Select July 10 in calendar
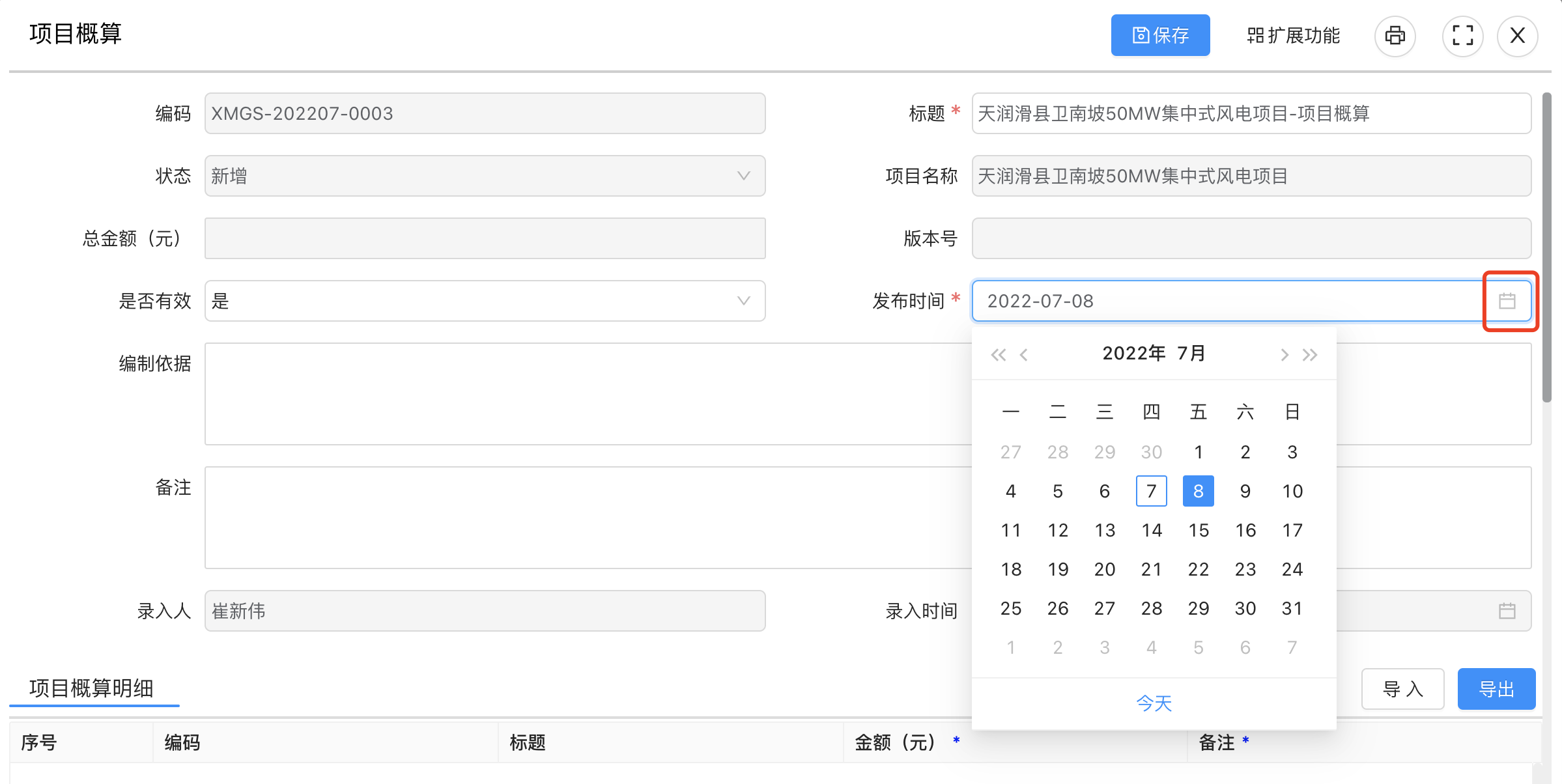The width and height of the screenshot is (1562, 784). (1292, 491)
